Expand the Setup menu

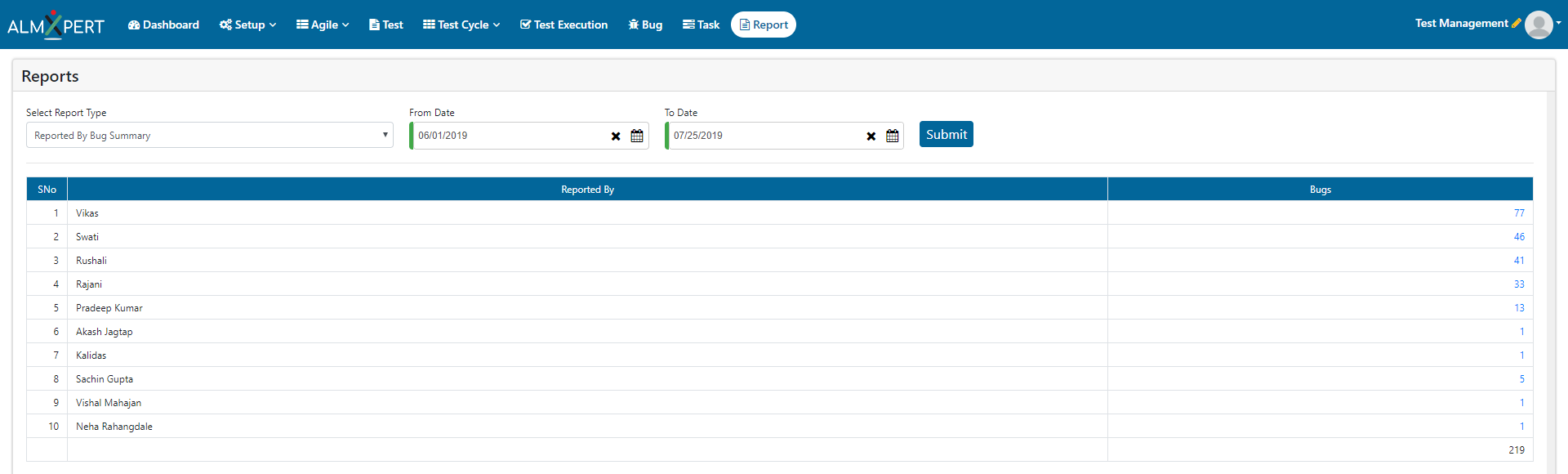(x=248, y=25)
